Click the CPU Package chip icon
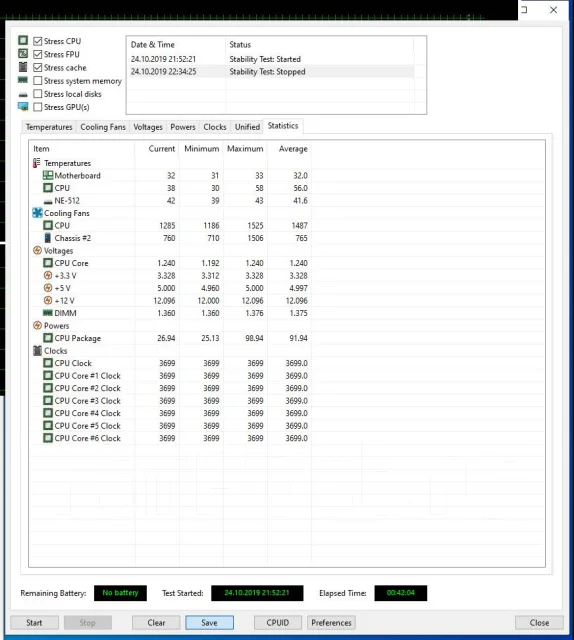Screen dimensions: 574x640 point(48,338)
